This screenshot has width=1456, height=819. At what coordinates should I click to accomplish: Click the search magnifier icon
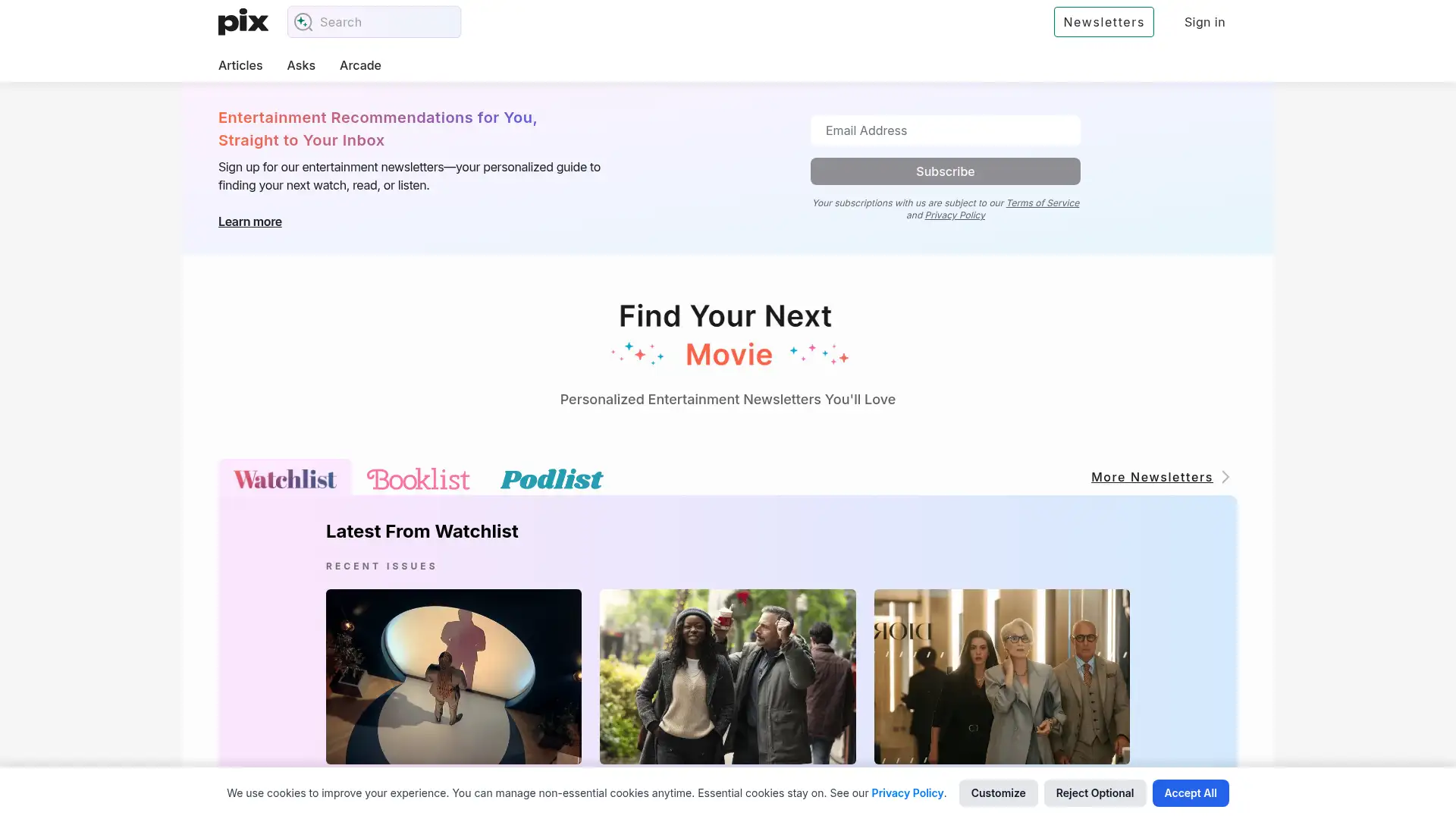pos(303,22)
